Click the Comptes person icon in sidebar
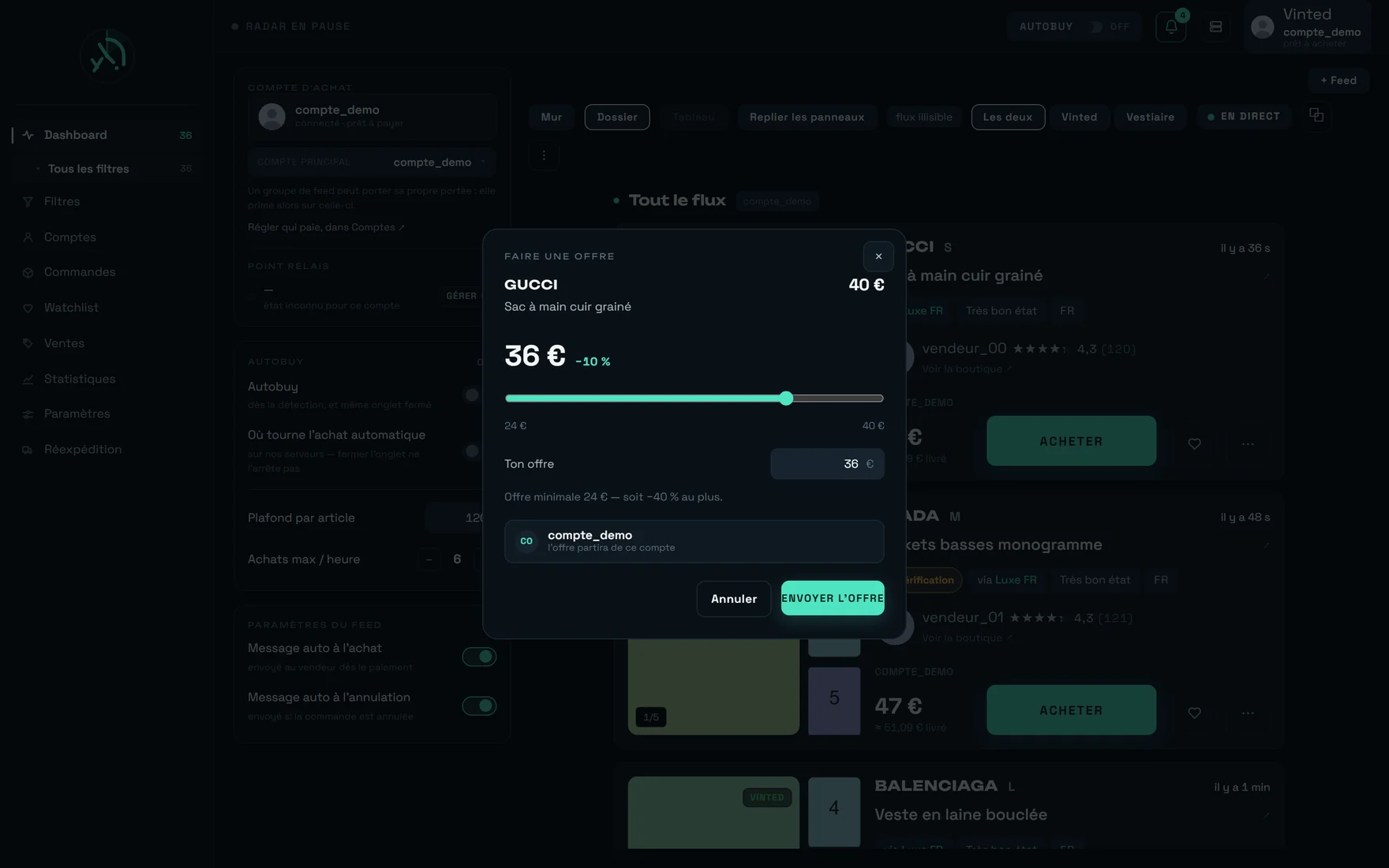Image resolution: width=1389 pixels, height=868 pixels. tap(28, 238)
